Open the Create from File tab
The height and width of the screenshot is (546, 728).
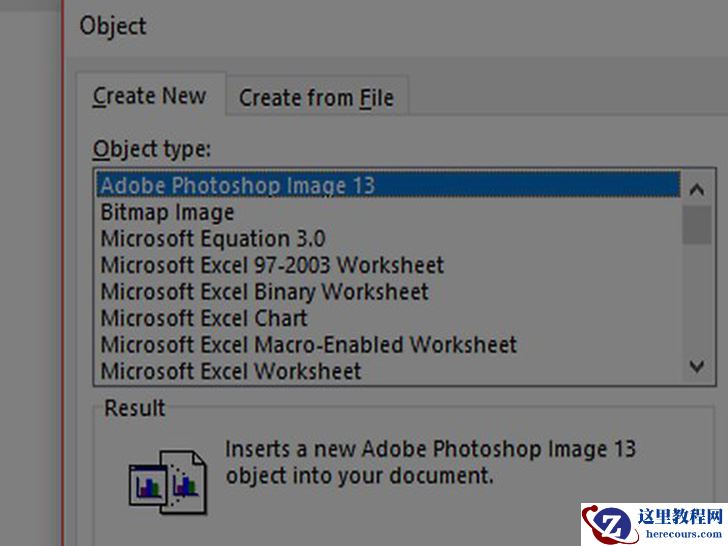point(316,98)
